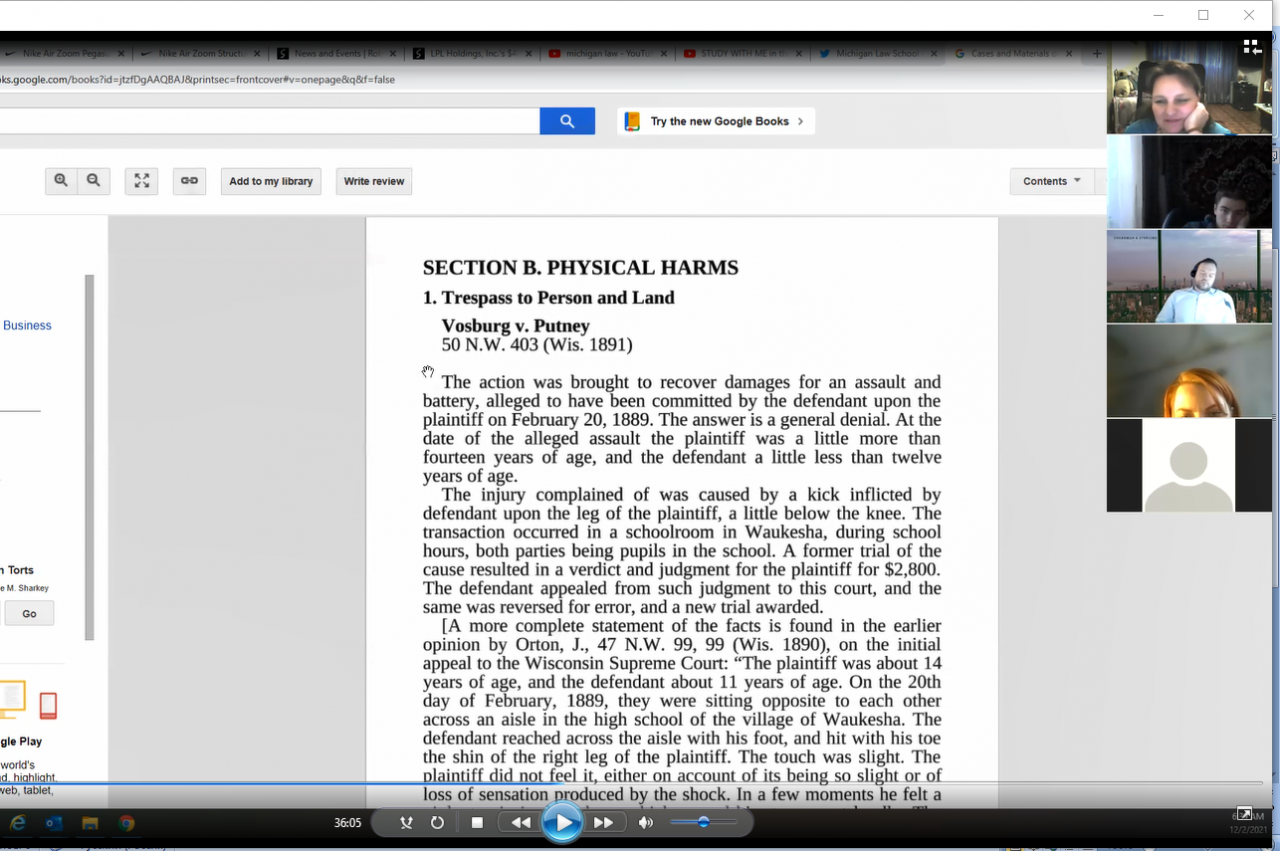Image resolution: width=1280 pixels, height=851 pixels.
Task: Enter fullscreen book view
Action: pyautogui.click(x=142, y=181)
